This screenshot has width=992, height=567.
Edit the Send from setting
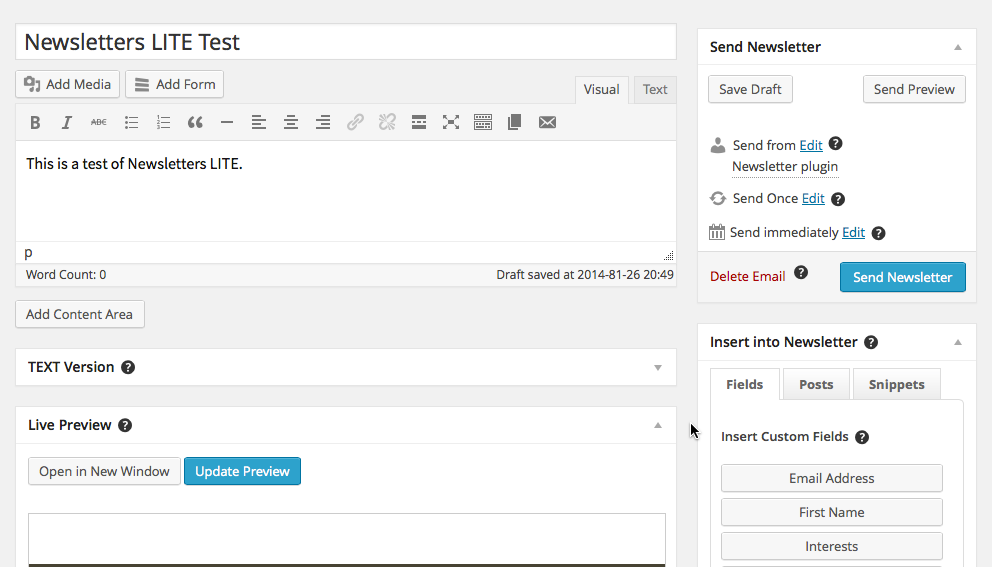(811, 146)
